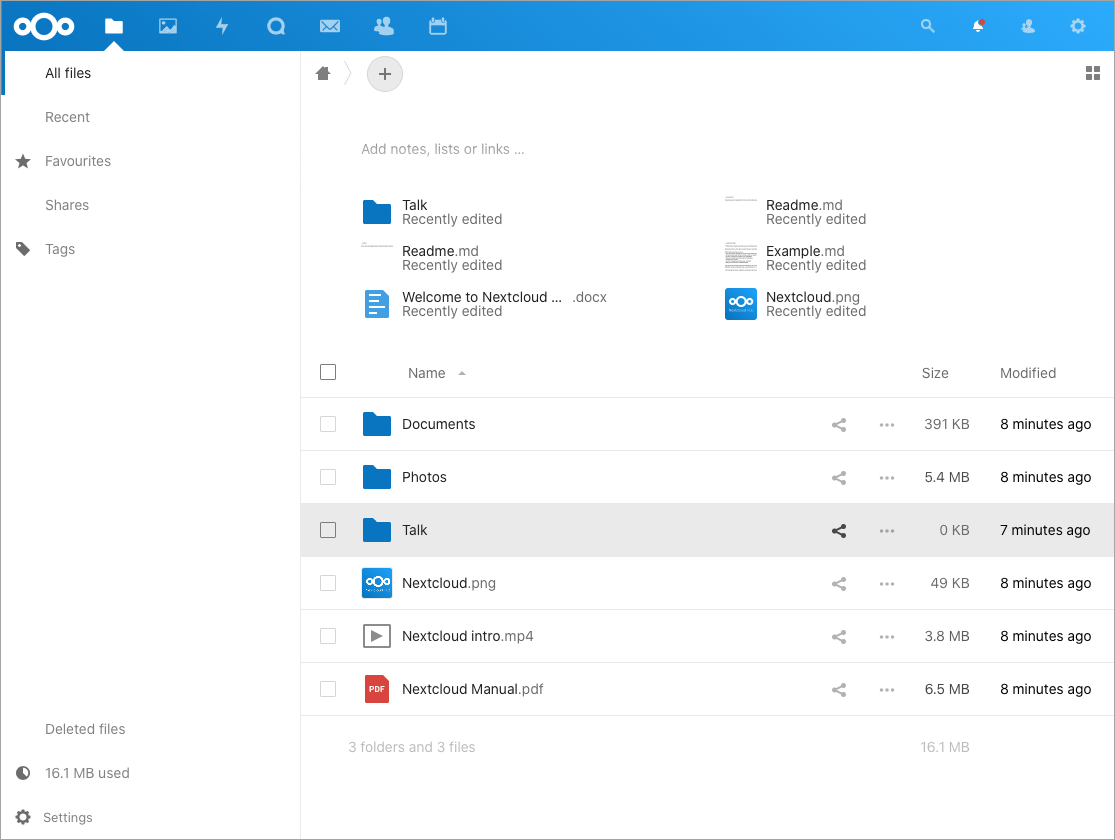Share Nextcloud intro.mp4
Screen dimensions: 1115x840
point(839,637)
